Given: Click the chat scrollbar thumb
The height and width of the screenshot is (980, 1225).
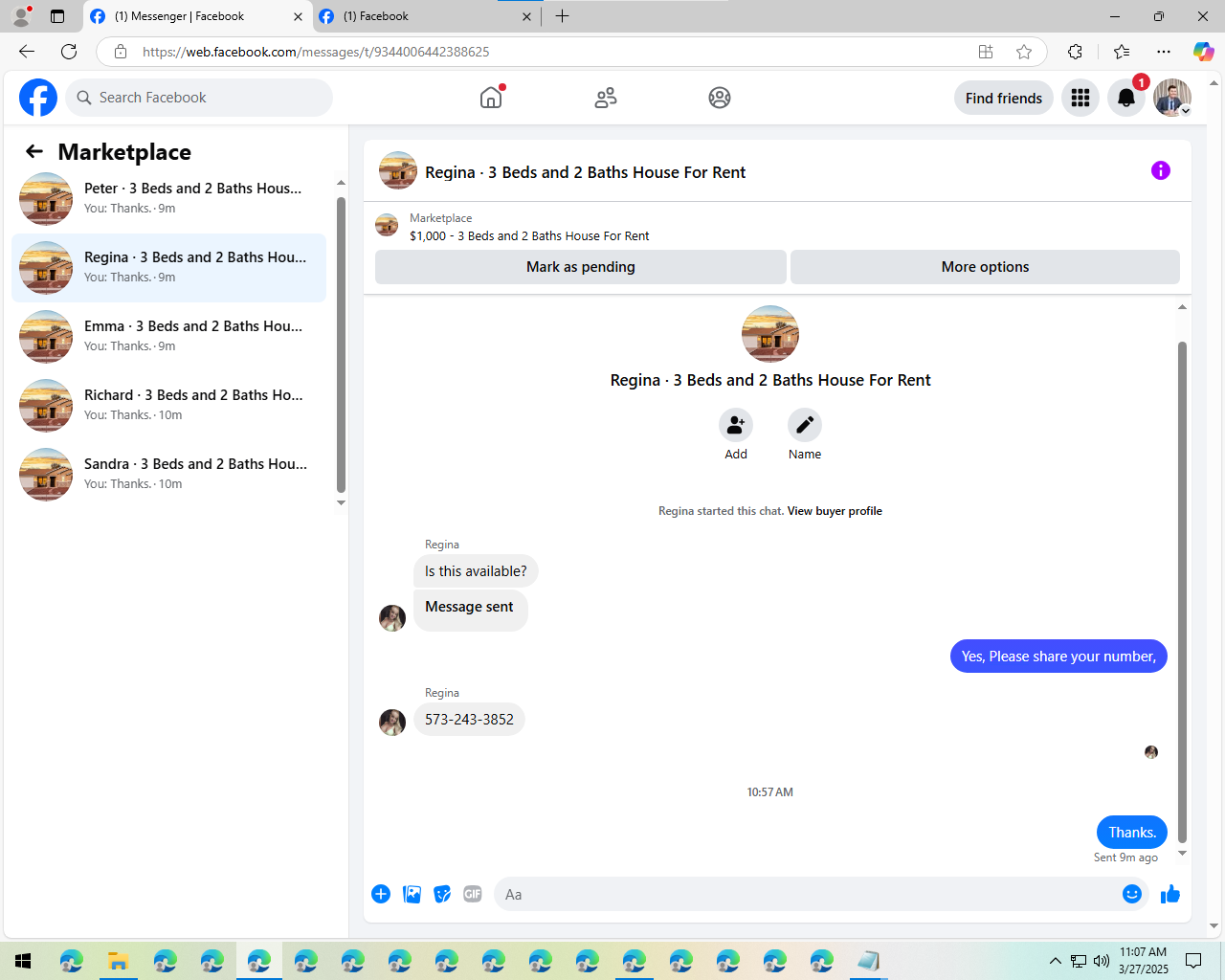Looking at the screenshot, I should (1182, 591).
